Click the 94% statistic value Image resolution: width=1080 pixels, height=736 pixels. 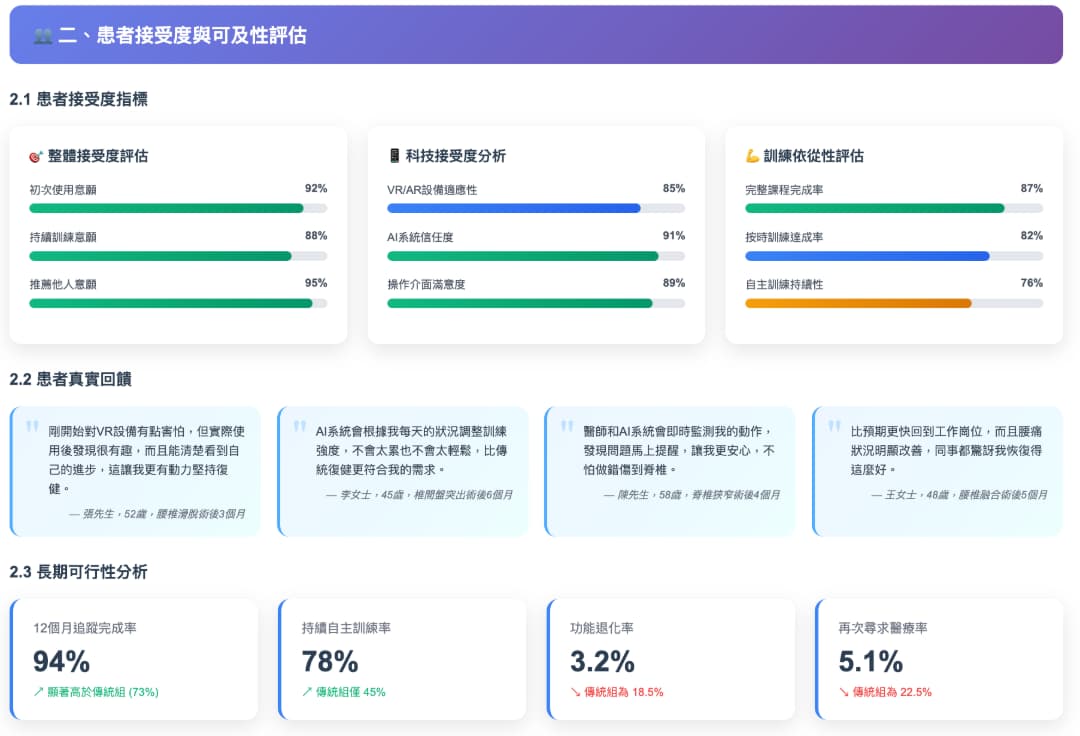click(61, 662)
